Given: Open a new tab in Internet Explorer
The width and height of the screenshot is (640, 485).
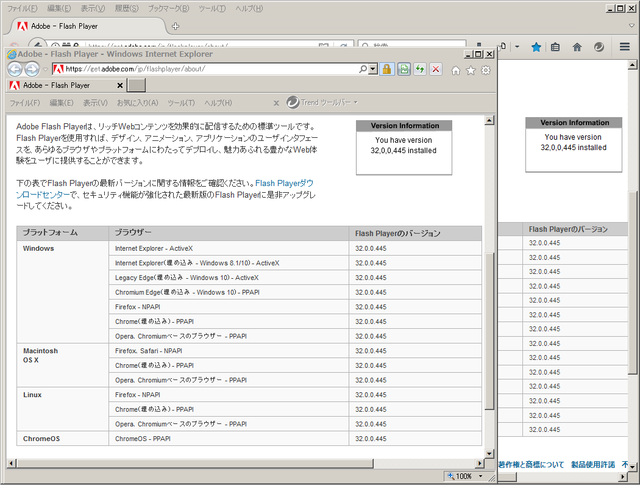Looking at the screenshot, I should click(137, 85).
